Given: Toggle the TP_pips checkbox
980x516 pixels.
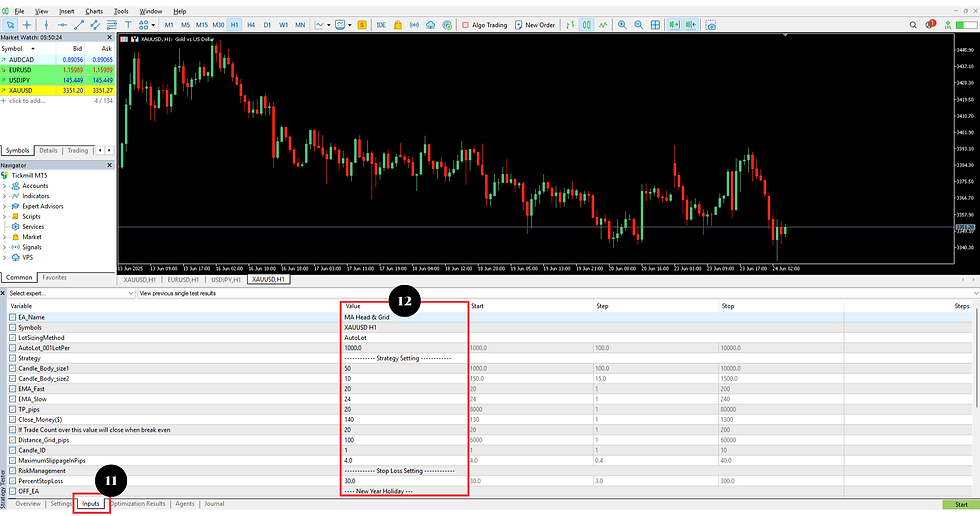Looking at the screenshot, I should coord(12,410).
